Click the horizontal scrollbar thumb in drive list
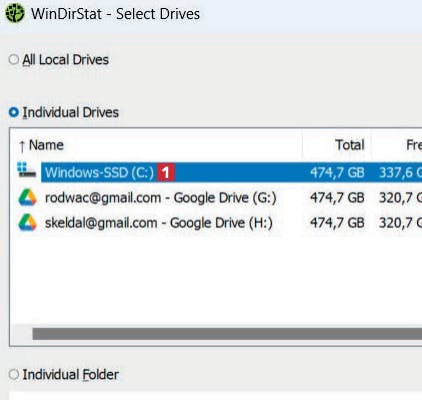The height and width of the screenshot is (400, 422). click(227, 334)
